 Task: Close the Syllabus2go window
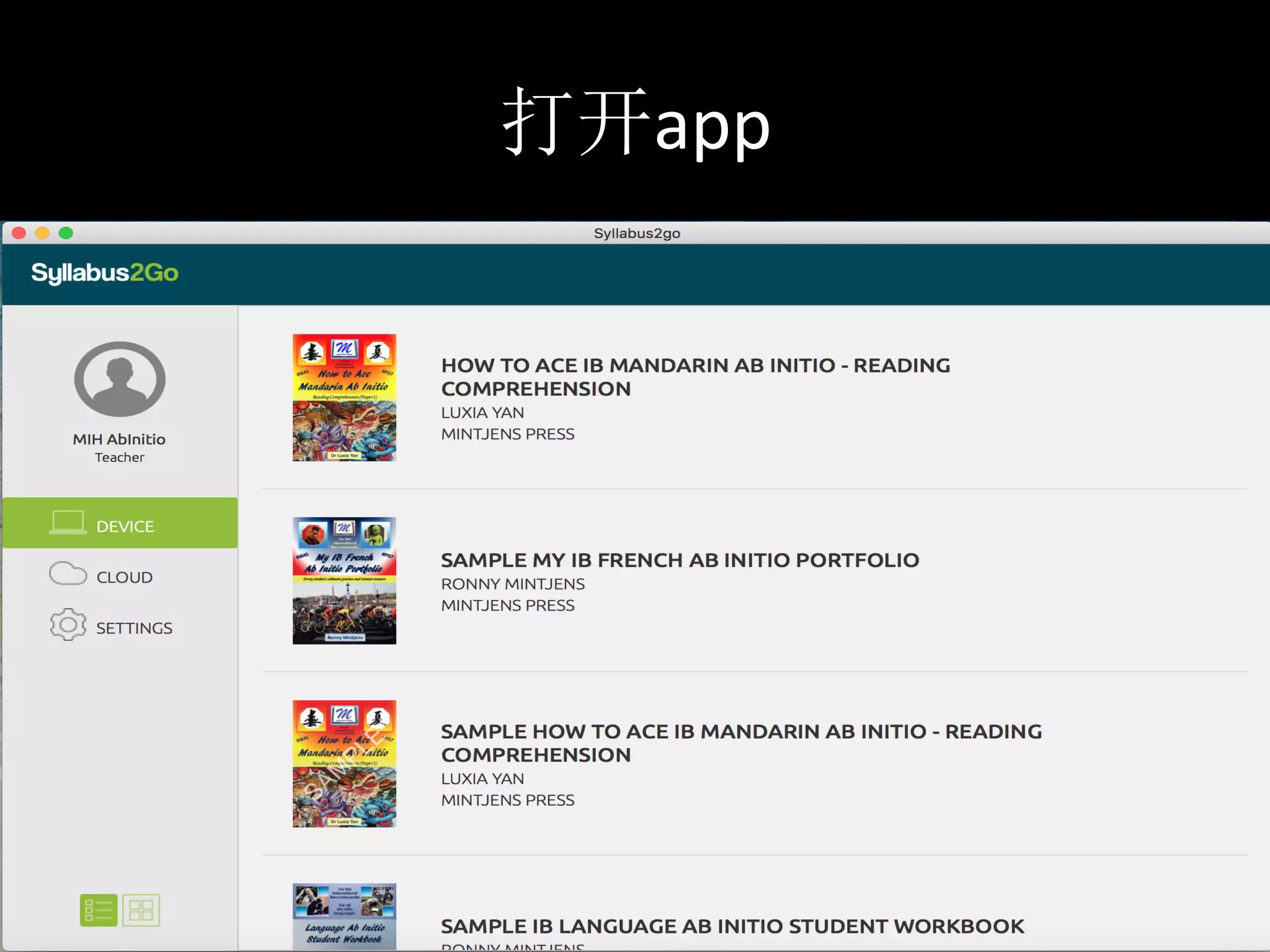click(x=19, y=233)
